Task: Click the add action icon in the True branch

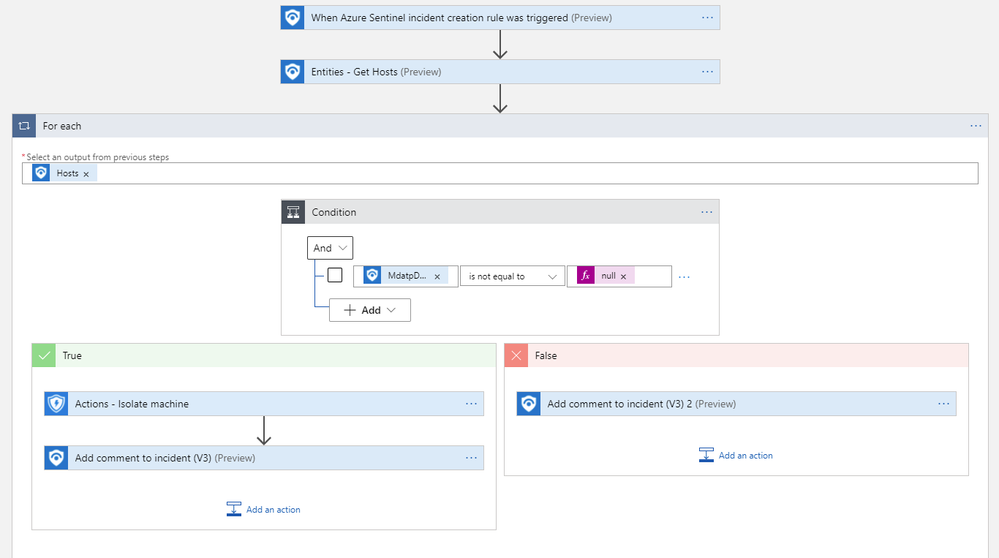Action: pos(234,509)
